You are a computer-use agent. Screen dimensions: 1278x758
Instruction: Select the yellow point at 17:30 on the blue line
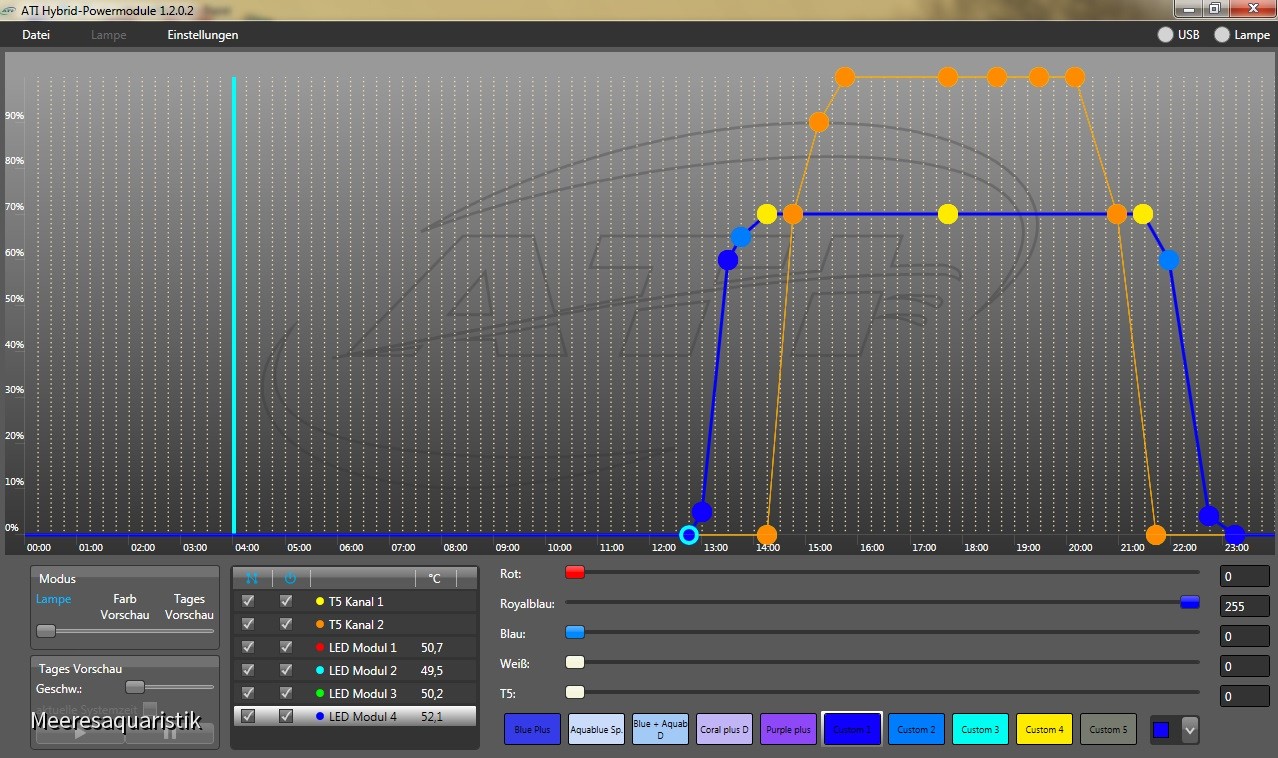948,214
